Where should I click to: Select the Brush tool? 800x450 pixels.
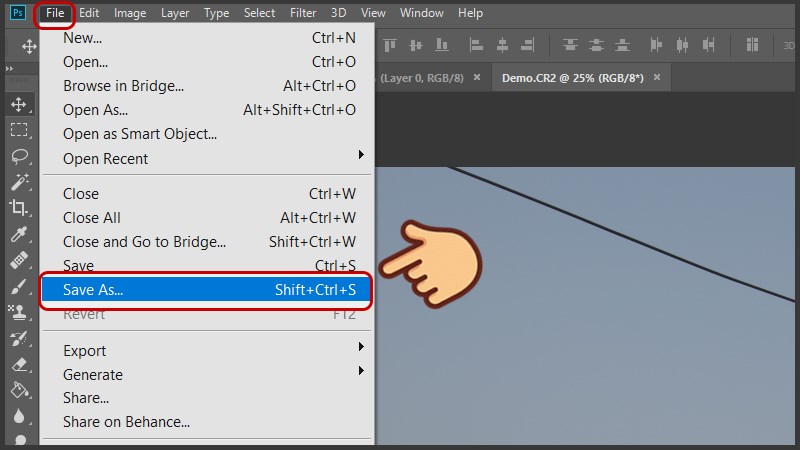19,286
